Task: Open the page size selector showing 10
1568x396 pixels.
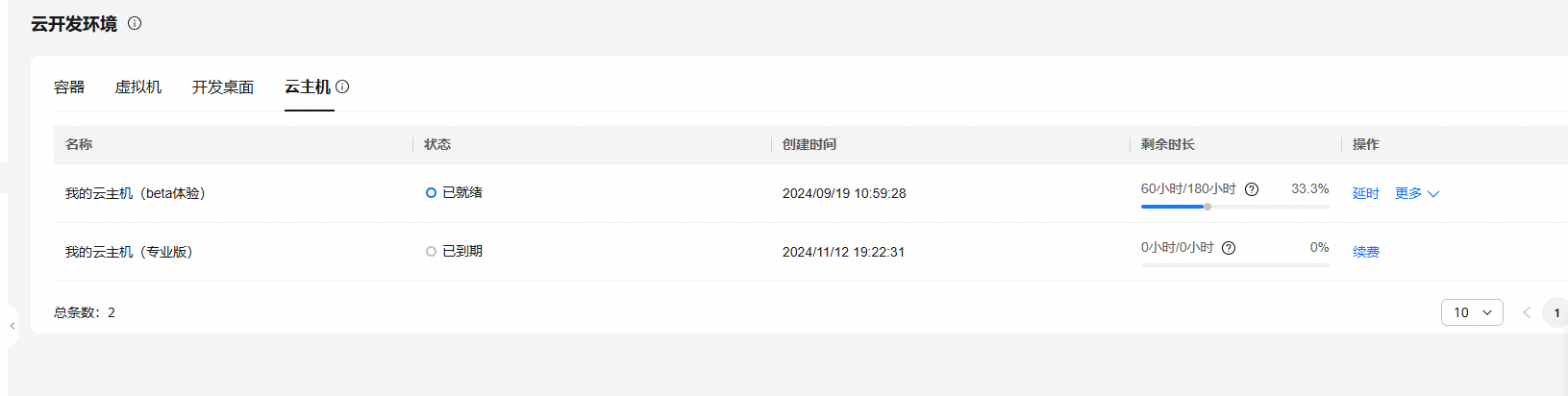Action: (1472, 312)
